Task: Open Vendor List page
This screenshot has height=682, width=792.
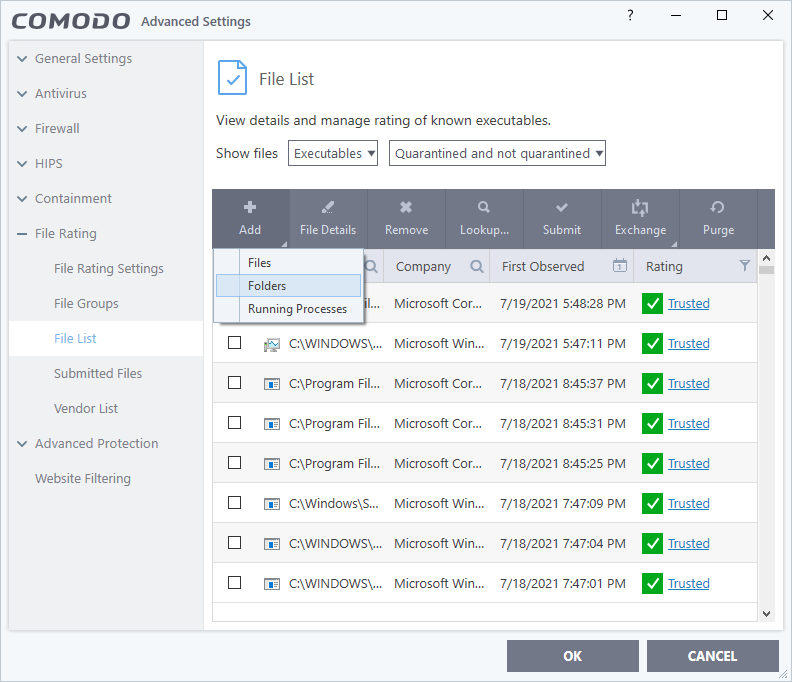Action: point(86,409)
